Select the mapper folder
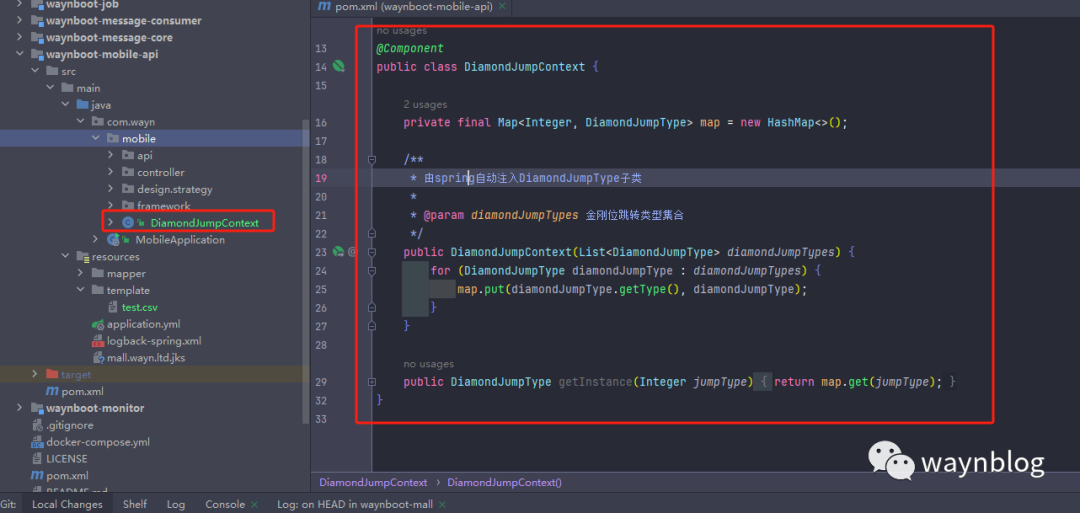 [126, 273]
